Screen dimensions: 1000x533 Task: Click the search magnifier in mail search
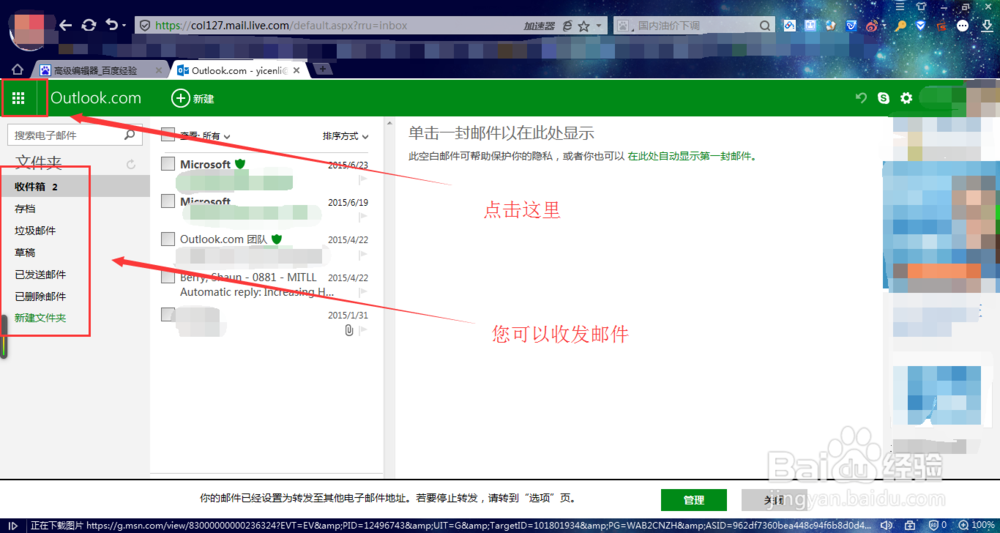(x=129, y=135)
